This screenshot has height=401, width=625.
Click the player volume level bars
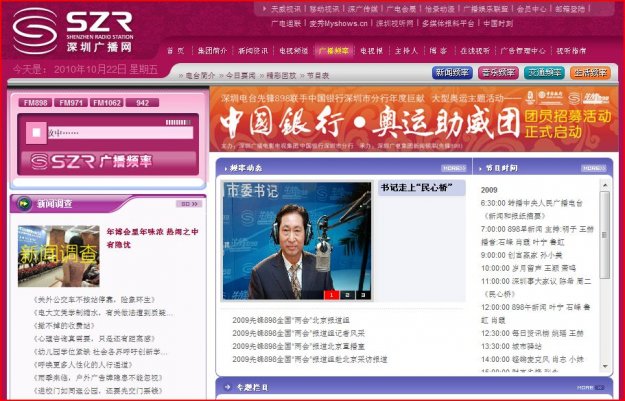tap(178, 122)
